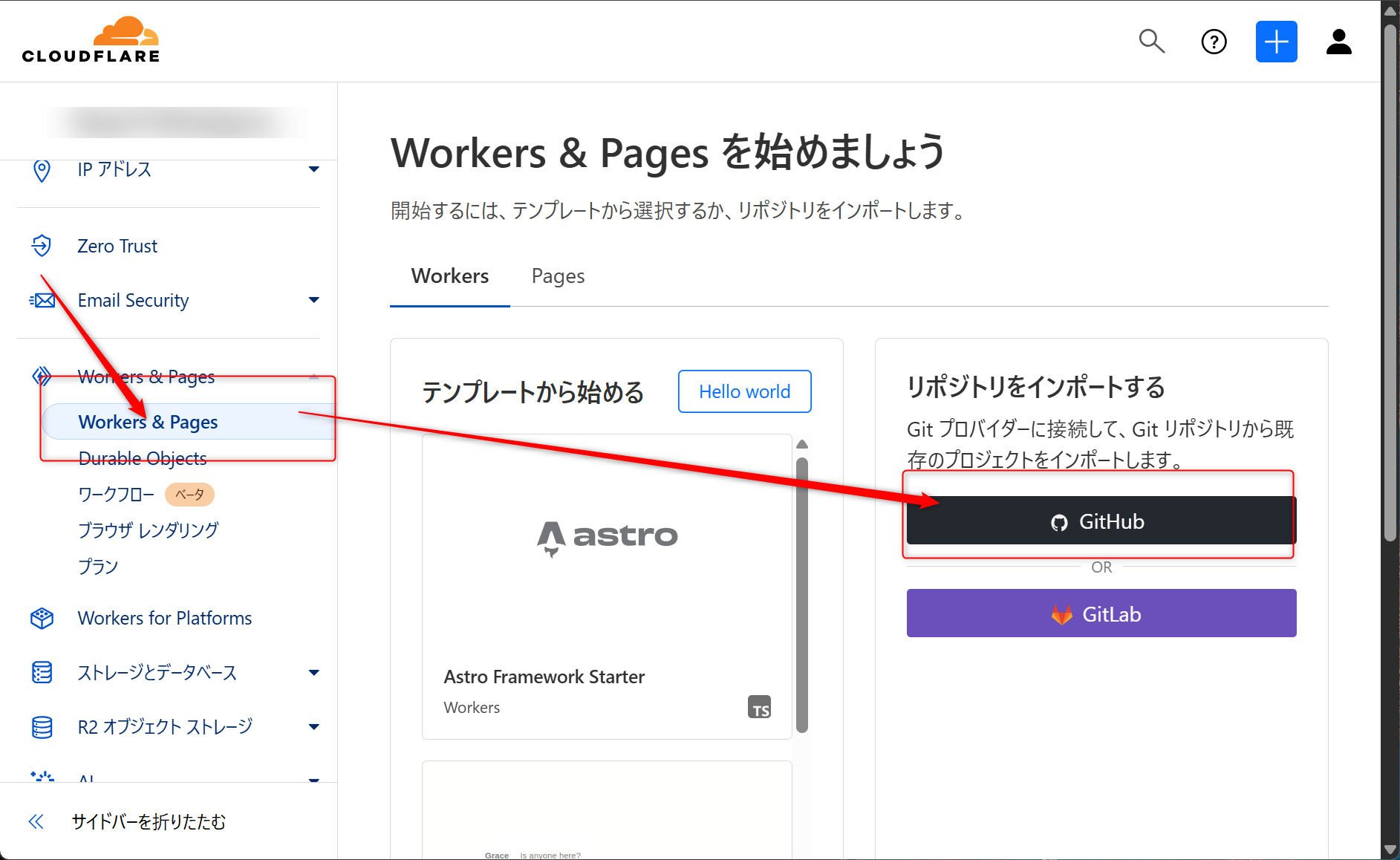Open プラン in the sidebar
This screenshot has width=1400, height=860.
(98, 567)
